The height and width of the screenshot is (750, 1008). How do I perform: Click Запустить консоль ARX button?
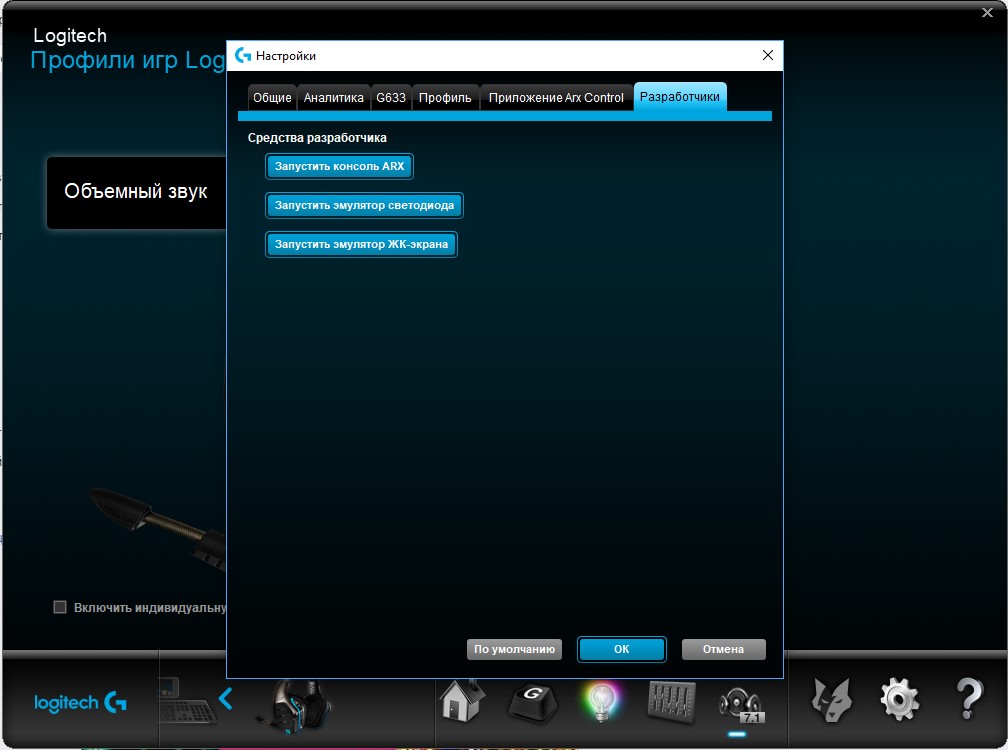339,166
